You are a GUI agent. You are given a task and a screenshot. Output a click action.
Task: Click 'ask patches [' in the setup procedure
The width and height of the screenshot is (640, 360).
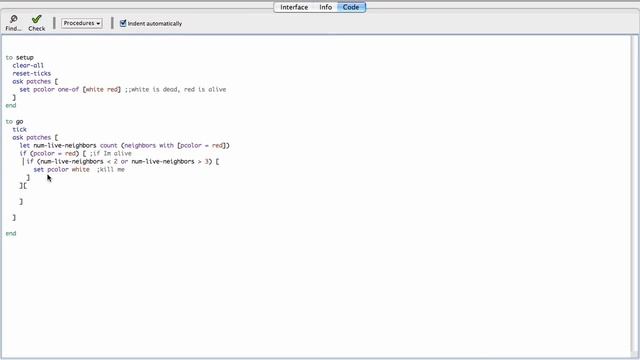(x=35, y=82)
